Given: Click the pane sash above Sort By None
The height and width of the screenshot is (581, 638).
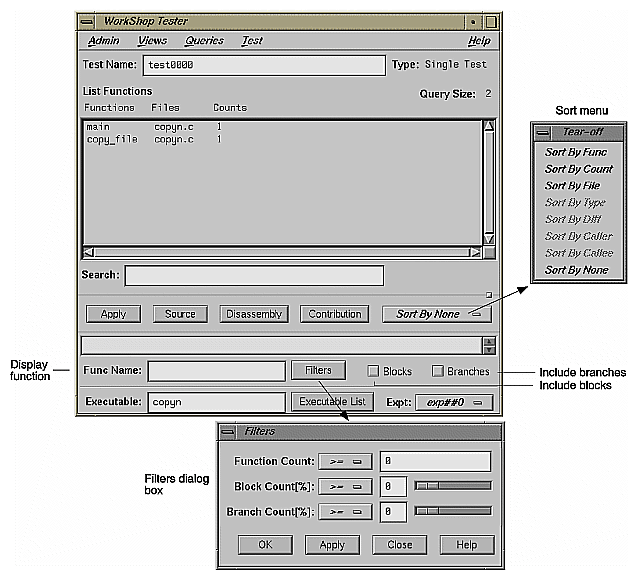Looking at the screenshot, I should 489,295.
